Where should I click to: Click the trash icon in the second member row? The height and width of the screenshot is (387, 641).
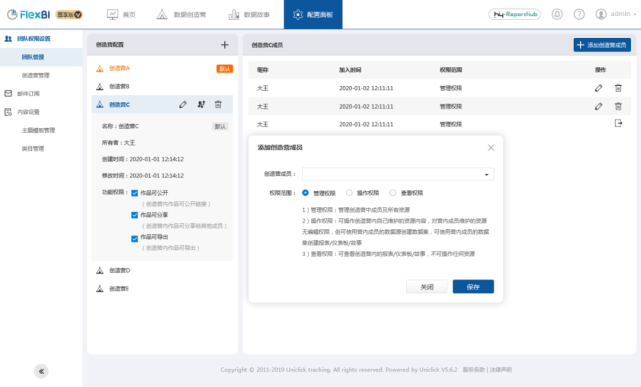[x=618, y=106]
